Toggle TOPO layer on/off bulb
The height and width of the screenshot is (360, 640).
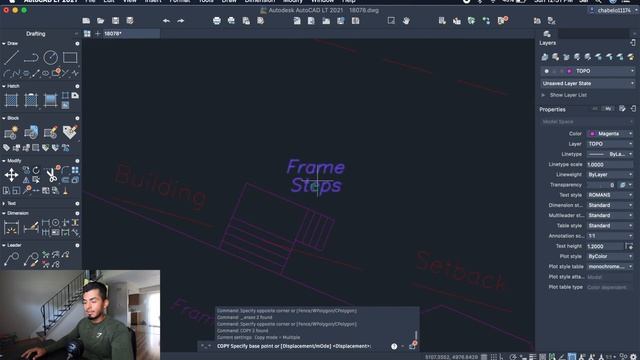547,71
